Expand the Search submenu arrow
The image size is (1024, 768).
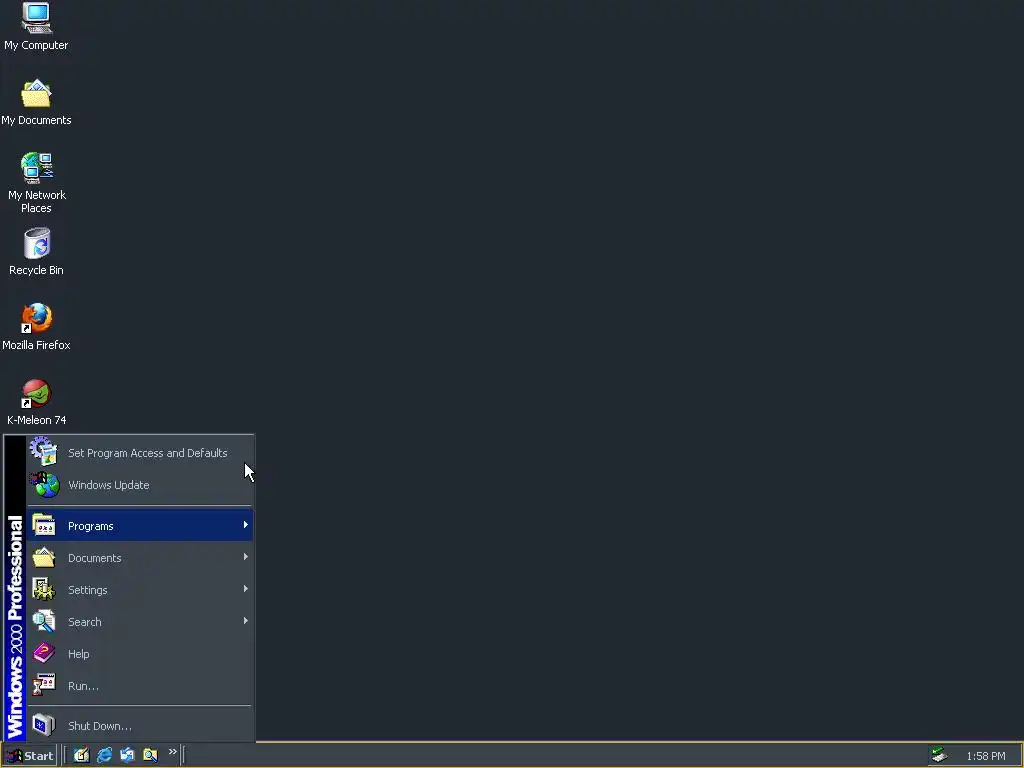(x=246, y=621)
